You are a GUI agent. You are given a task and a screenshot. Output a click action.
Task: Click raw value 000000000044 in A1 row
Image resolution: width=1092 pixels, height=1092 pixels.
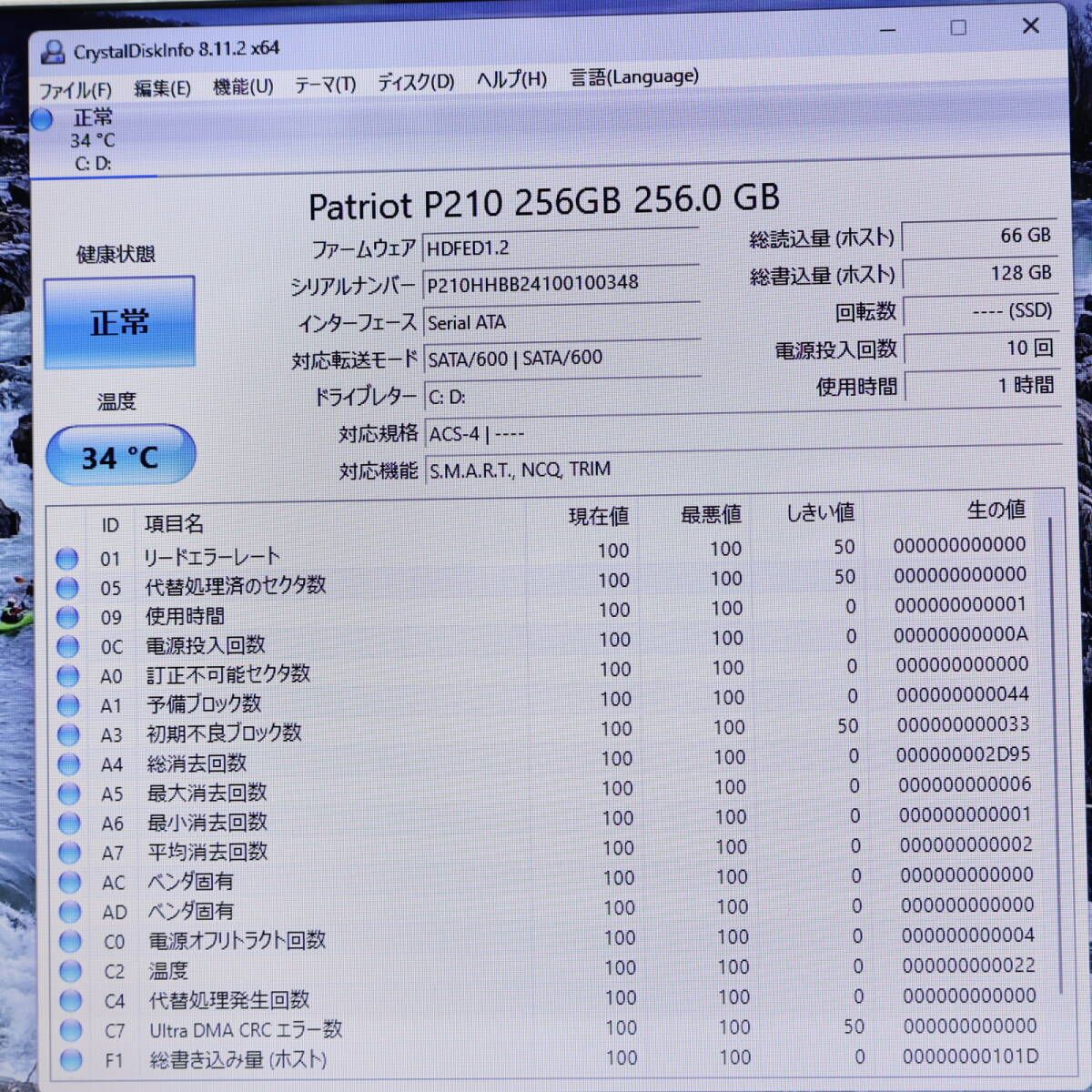click(963, 694)
